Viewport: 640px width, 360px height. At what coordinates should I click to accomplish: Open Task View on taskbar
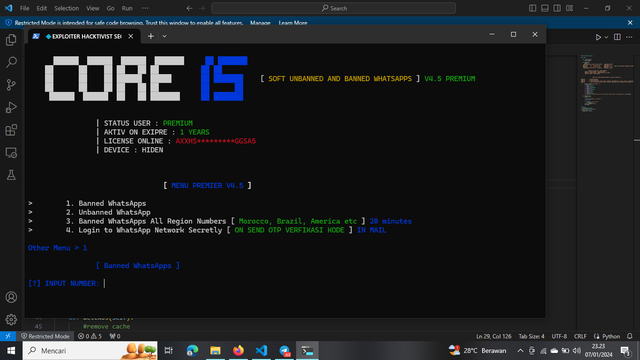coord(169,351)
